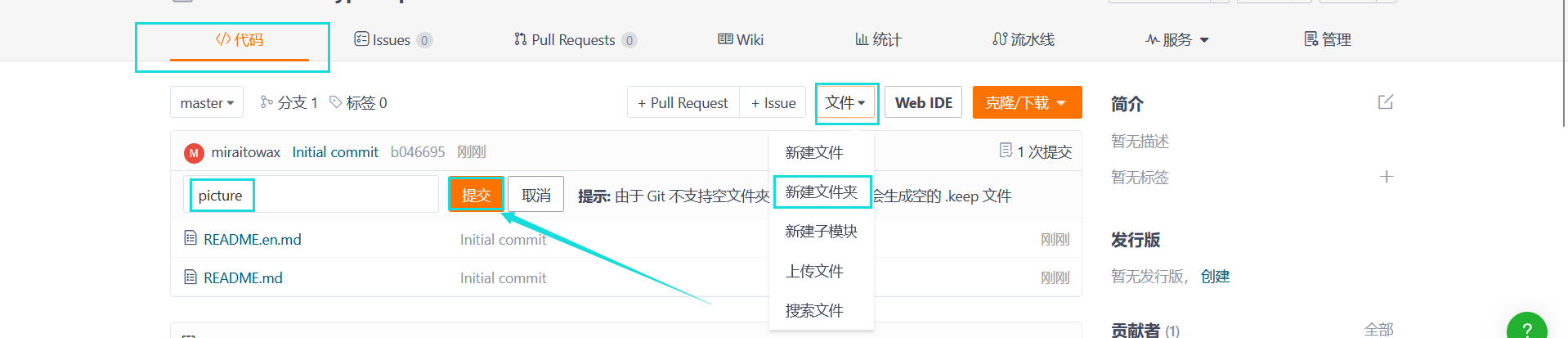1568x338 pixels.
Task: Open the 管理 management tab
Action: click(1328, 39)
